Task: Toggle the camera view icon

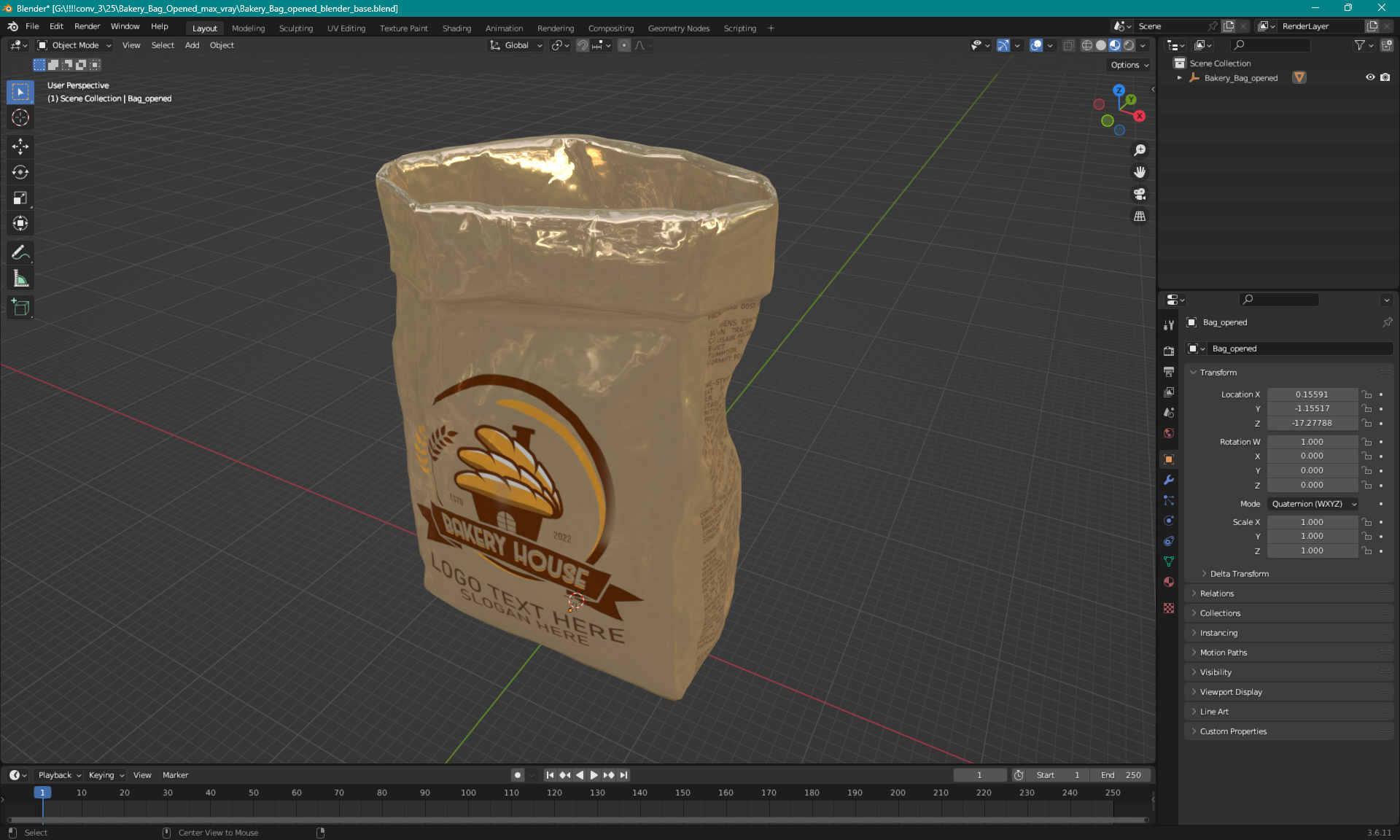Action: [x=1140, y=194]
